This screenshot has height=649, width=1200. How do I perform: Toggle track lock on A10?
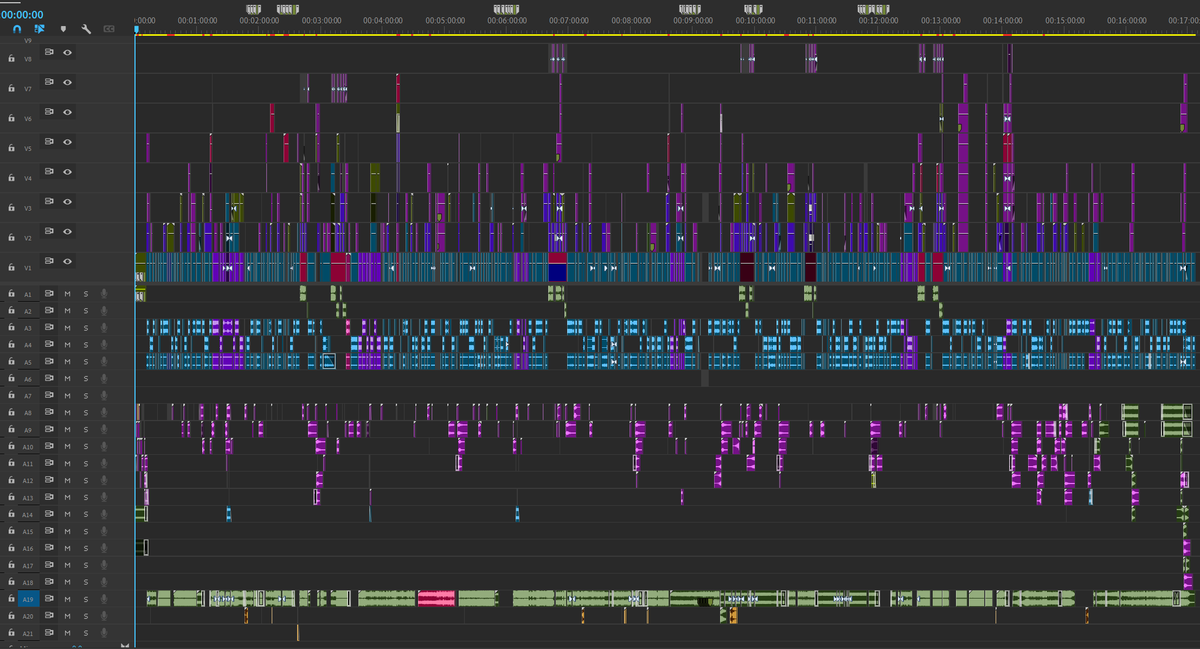pyautogui.click(x=10, y=446)
